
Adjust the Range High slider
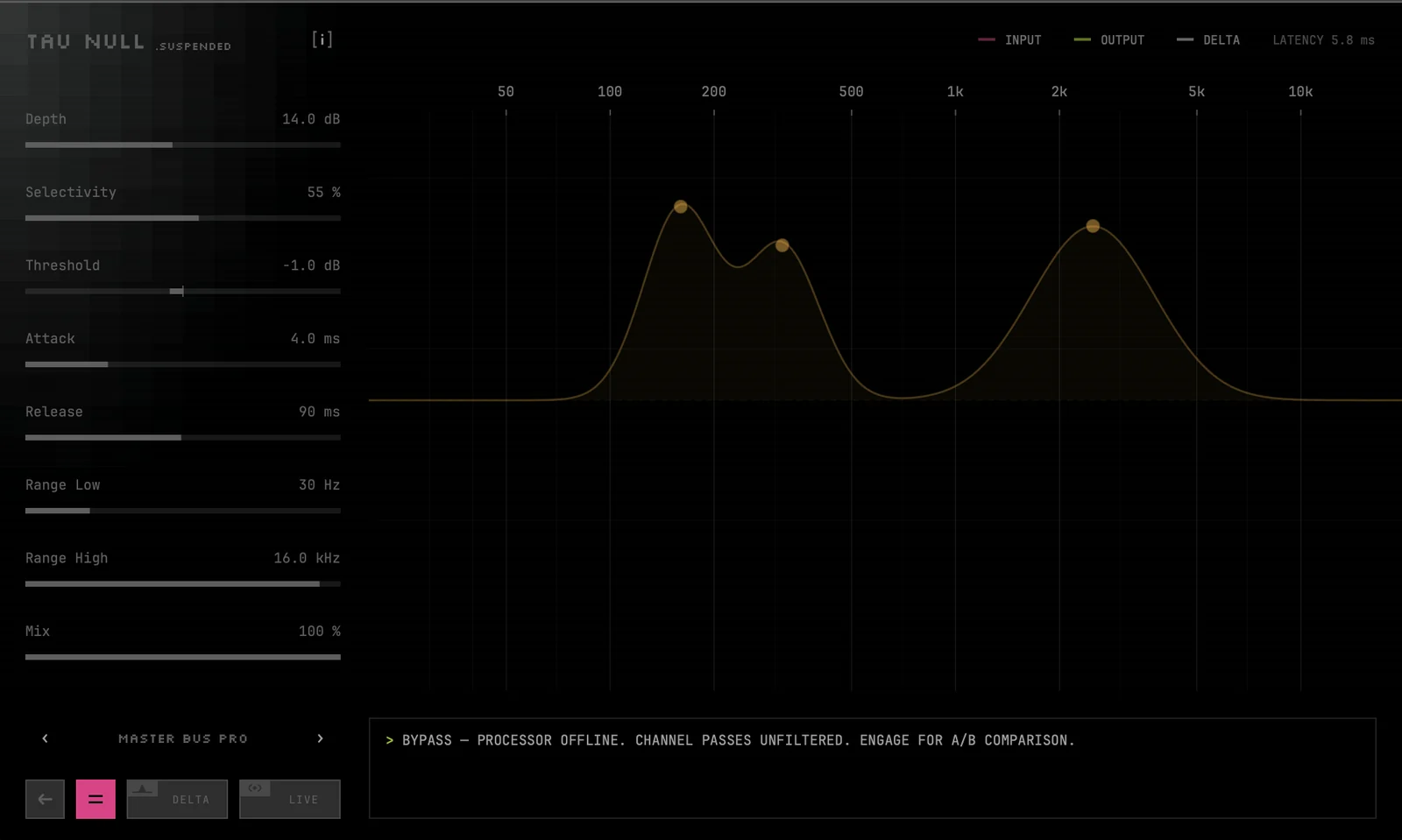183,583
